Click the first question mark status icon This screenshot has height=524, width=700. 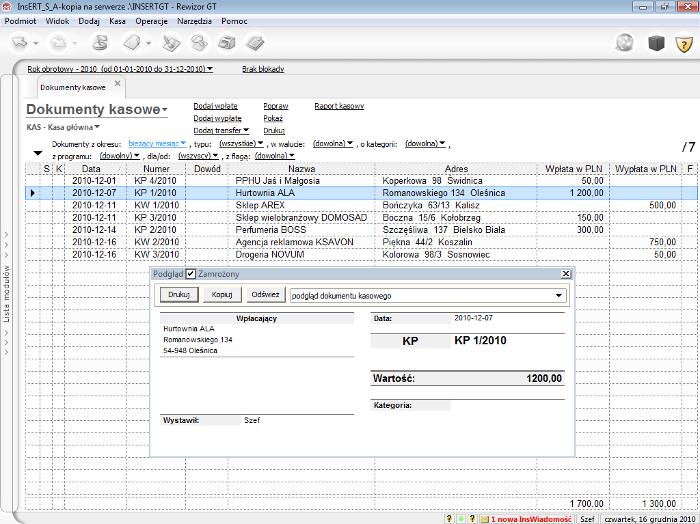point(449,519)
